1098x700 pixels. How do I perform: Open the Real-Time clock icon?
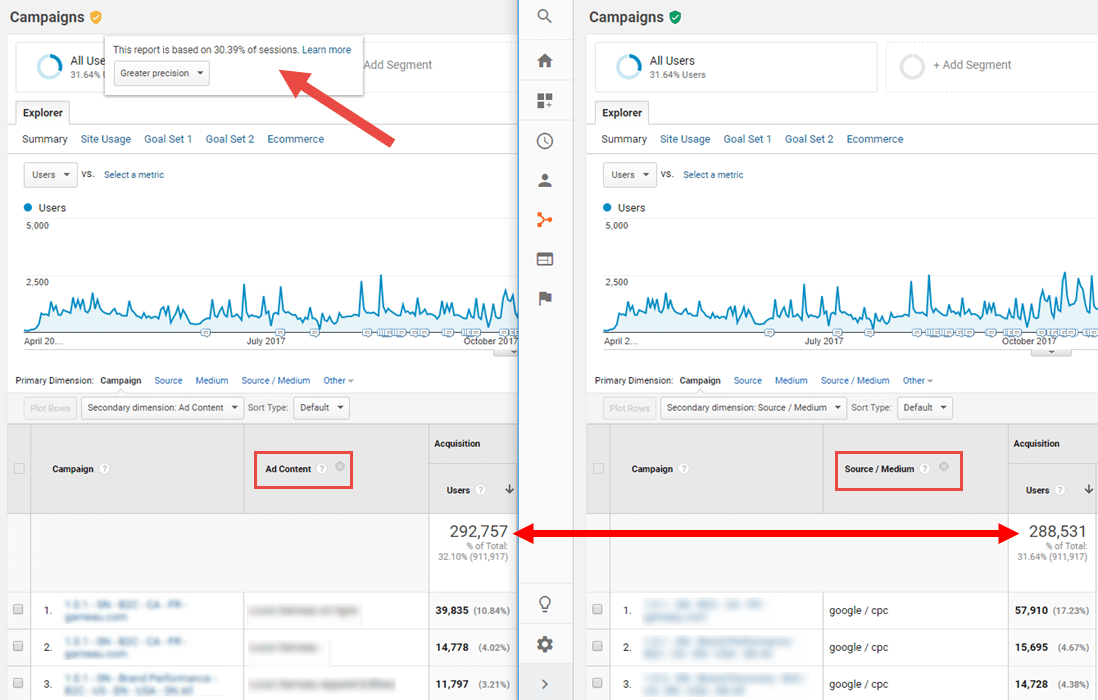click(545, 141)
